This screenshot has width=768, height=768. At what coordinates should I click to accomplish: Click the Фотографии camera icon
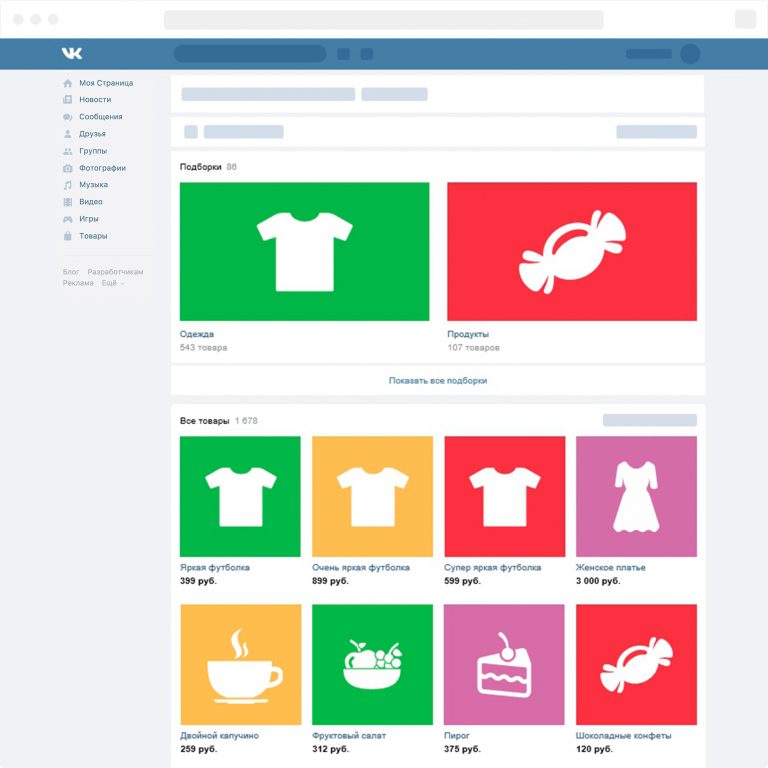(68, 168)
